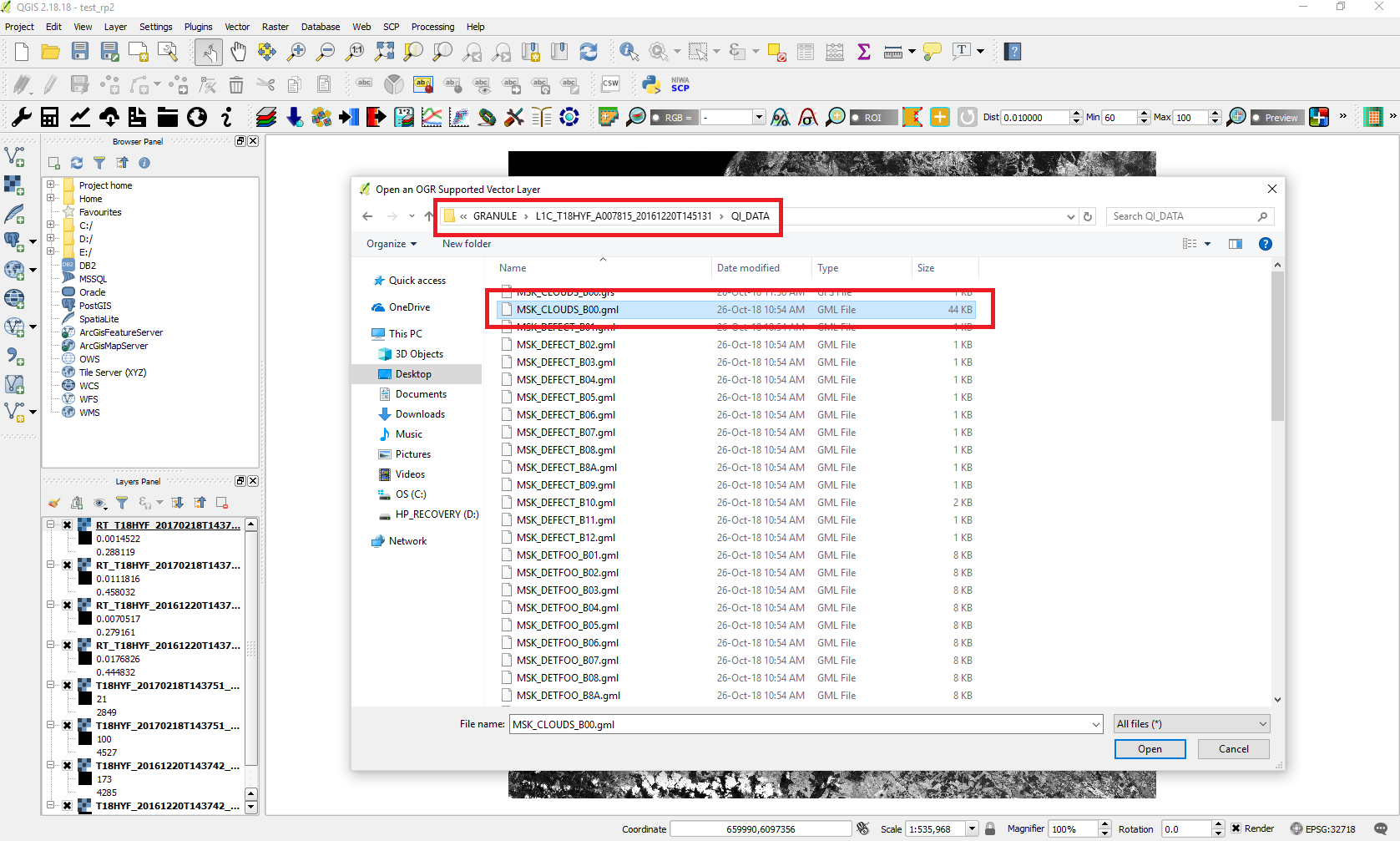Click the Identify Features tool
The width and height of the screenshot is (1400, 841).
[629, 52]
